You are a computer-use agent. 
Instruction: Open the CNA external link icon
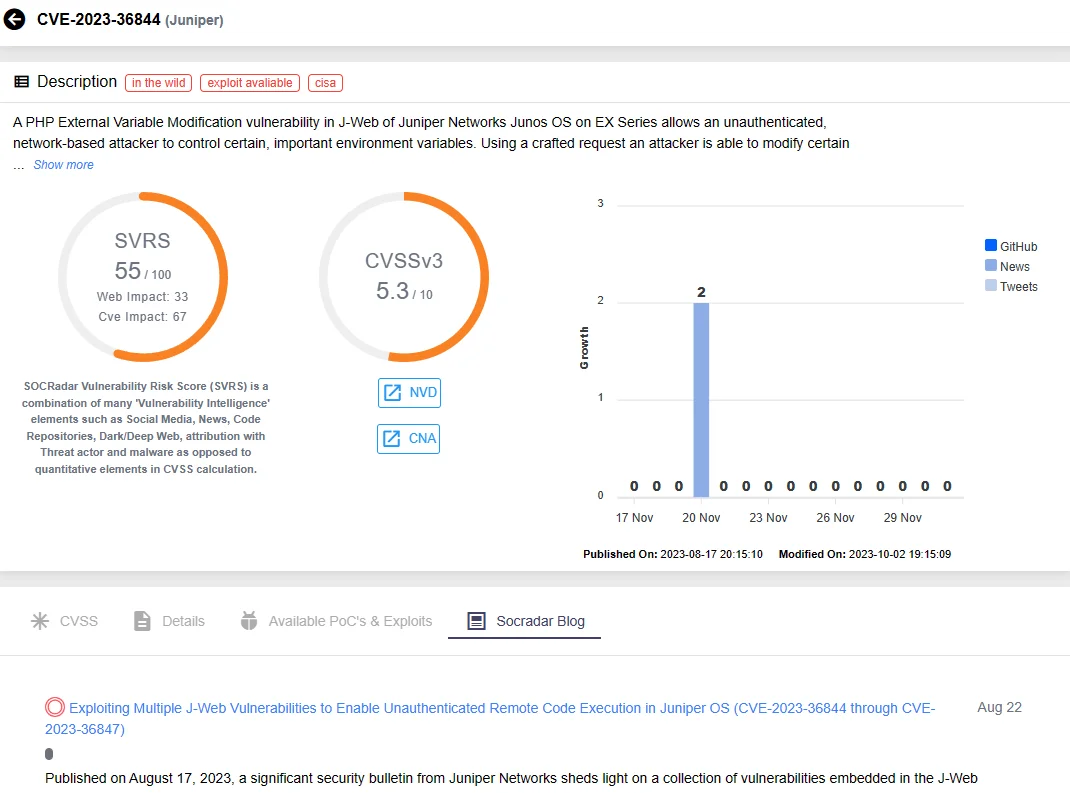pyautogui.click(x=392, y=438)
